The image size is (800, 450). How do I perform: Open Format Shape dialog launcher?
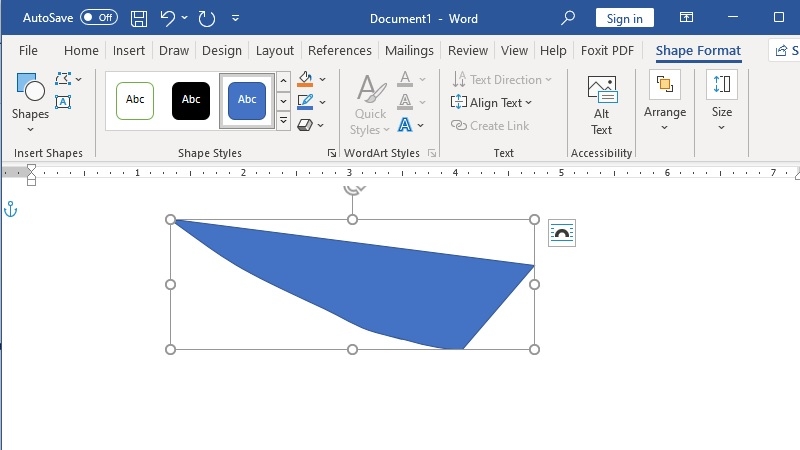[x=332, y=153]
